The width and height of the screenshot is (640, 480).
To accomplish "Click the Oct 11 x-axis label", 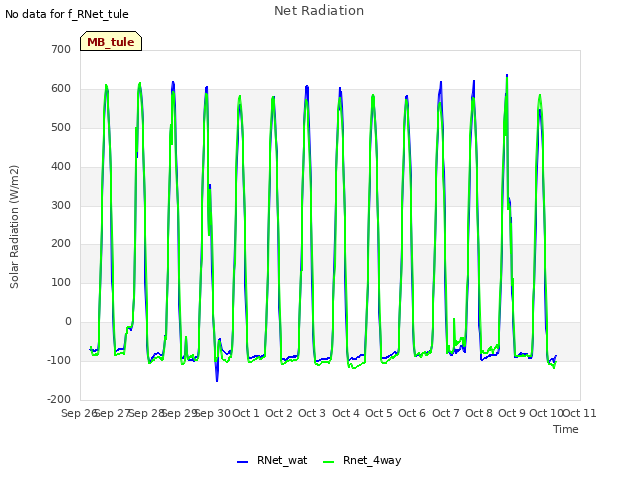I will [x=580, y=413].
